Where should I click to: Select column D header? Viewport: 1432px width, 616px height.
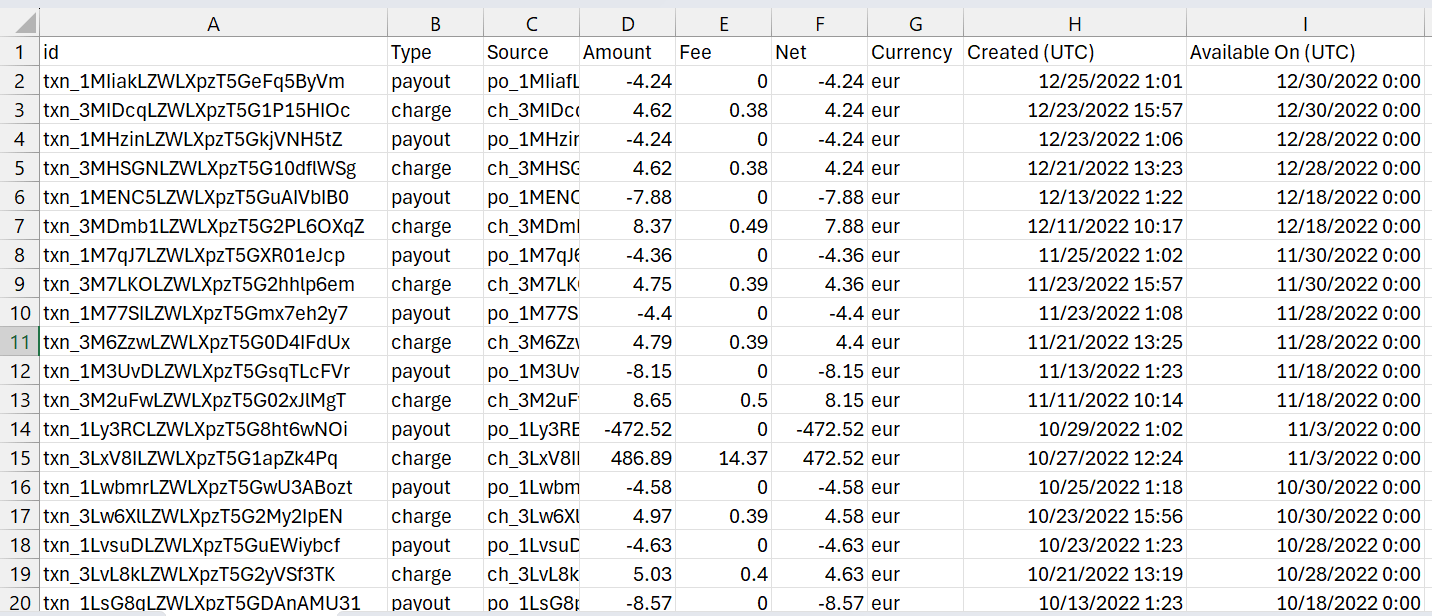(x=627, y=24)
